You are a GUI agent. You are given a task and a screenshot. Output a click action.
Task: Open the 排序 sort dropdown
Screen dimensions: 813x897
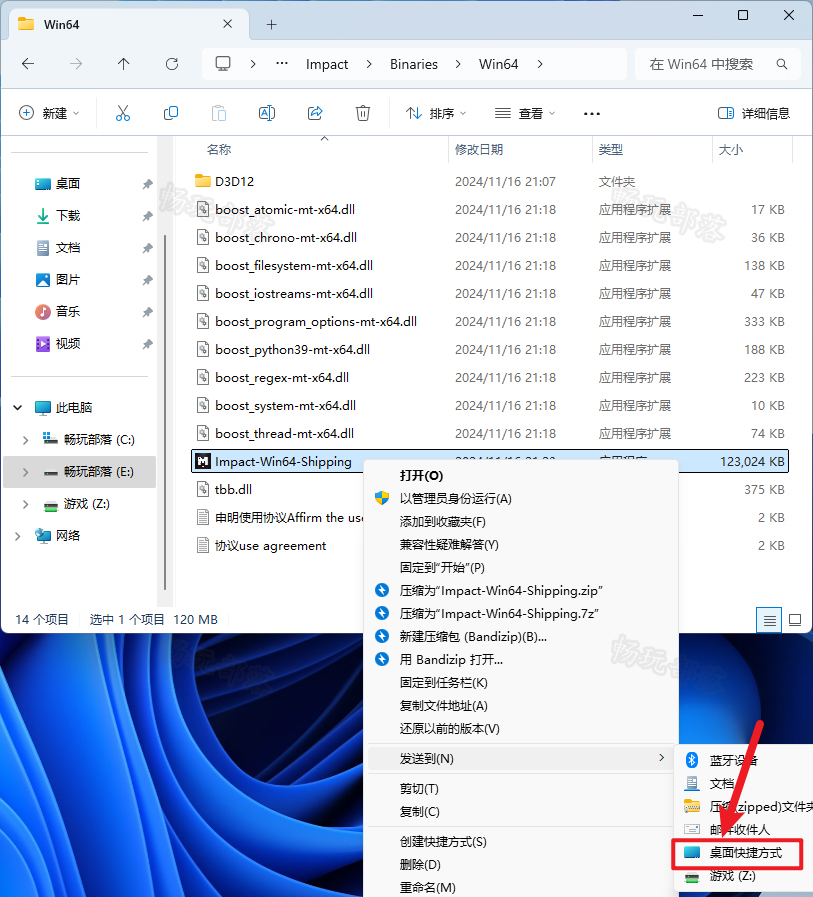tap(437, 113)
